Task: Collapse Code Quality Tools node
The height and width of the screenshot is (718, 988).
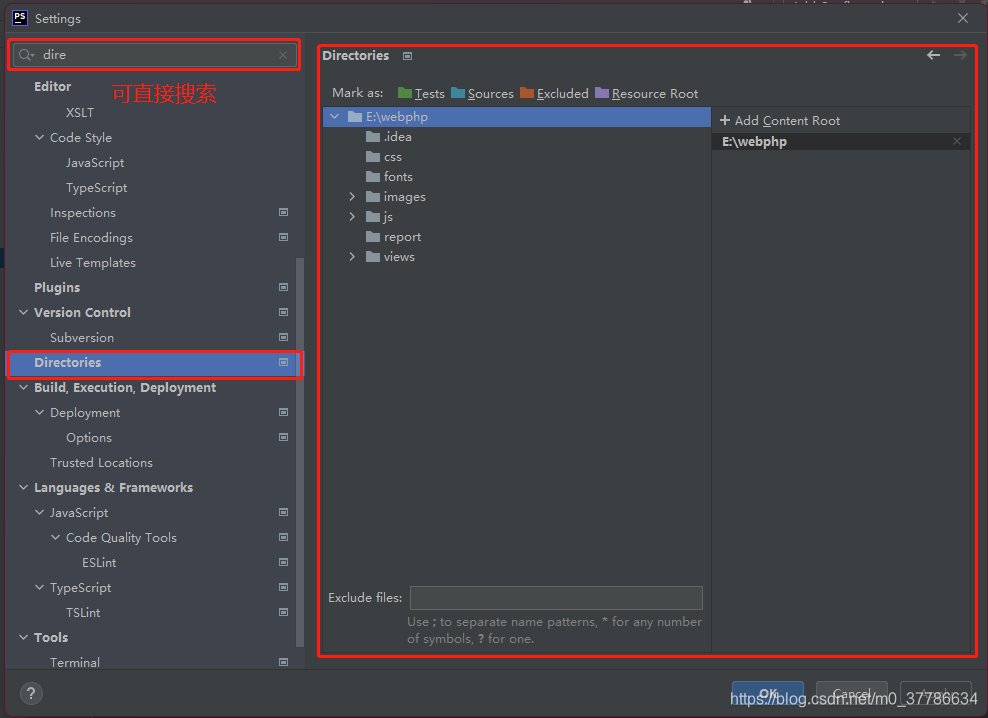Action: (55, 538)
